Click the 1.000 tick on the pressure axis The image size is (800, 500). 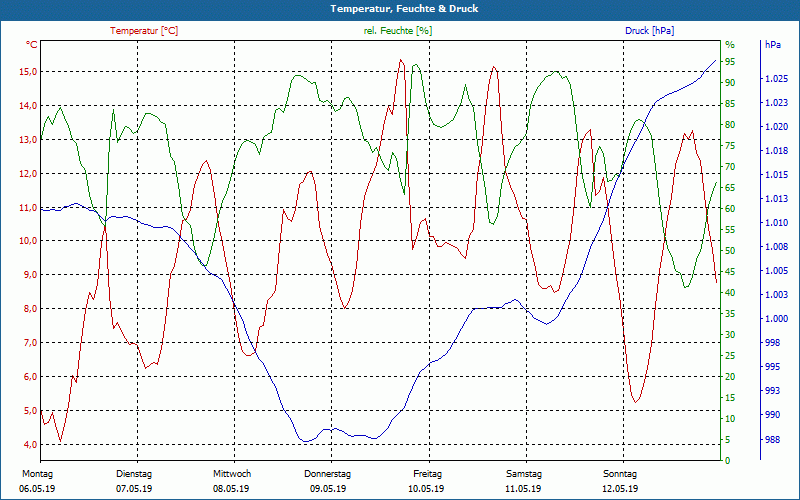777,319
